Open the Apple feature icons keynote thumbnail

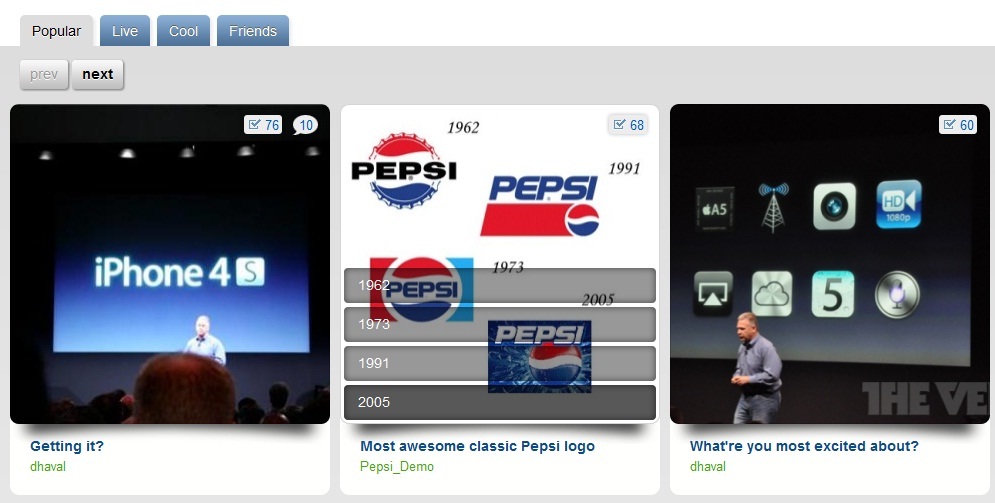[x=830, y=264]
